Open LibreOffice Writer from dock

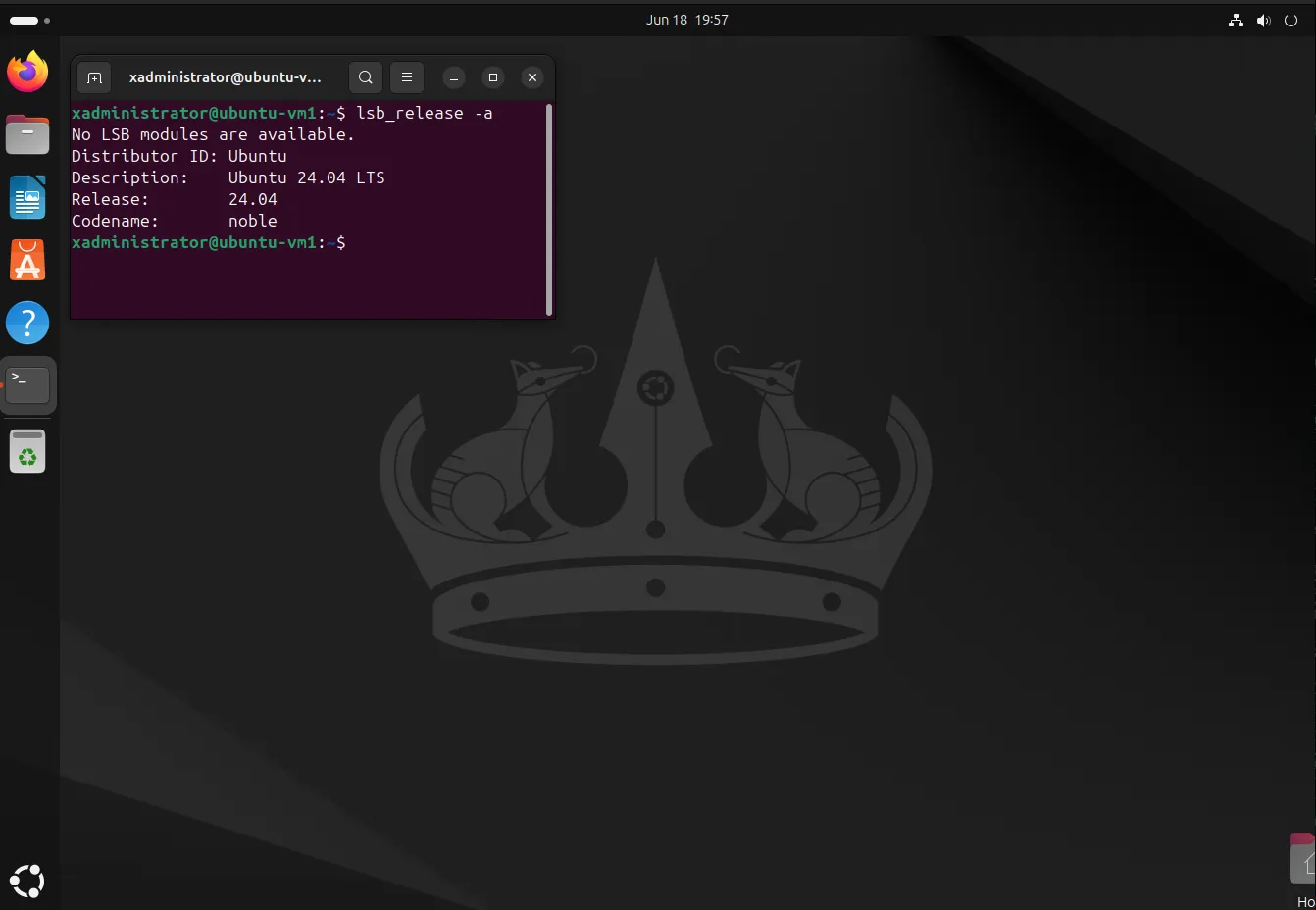click(x=27, y=197)
